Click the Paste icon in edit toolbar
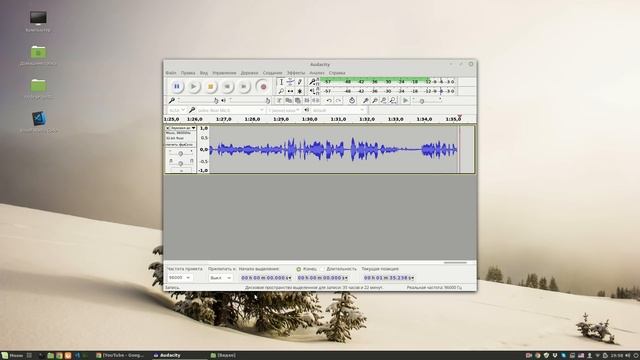 tap(298, 100)
